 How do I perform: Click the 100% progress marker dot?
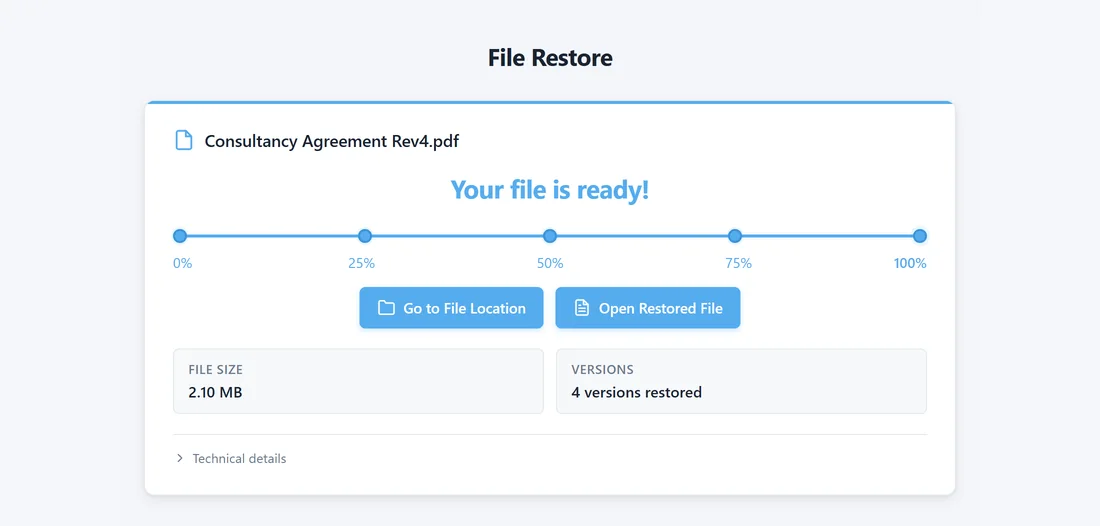pyautogui.click(x=920, y=236)
